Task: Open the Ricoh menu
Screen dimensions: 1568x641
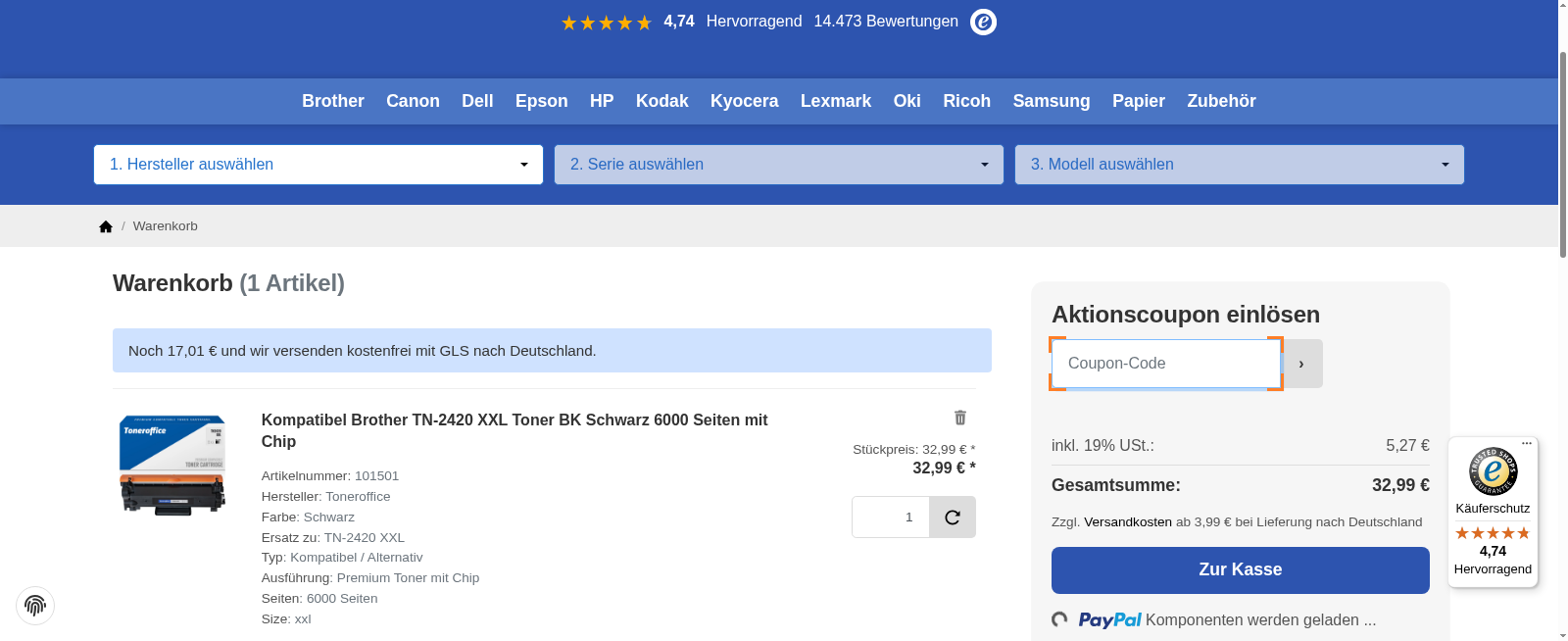Action: (x=967, y=101)
